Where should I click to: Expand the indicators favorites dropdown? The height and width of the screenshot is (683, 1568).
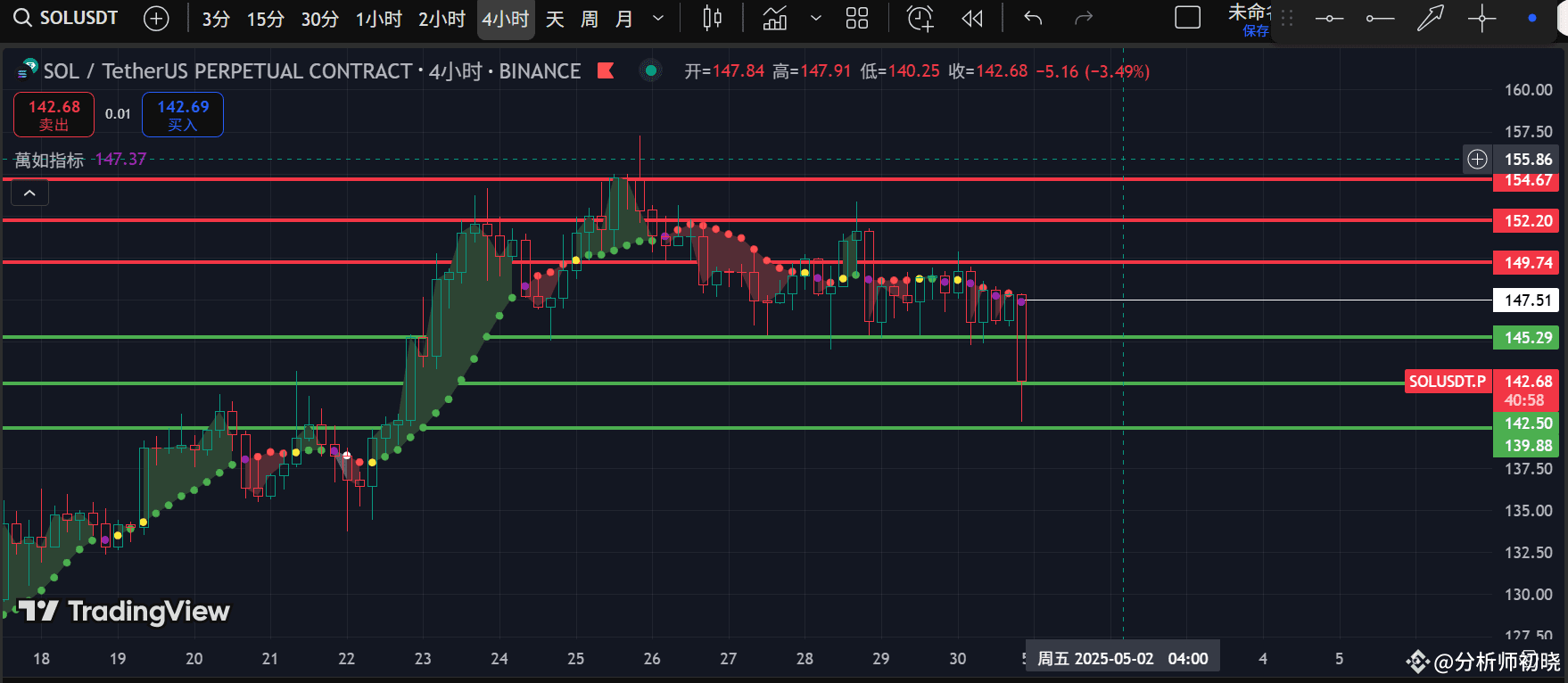pyautogui.click(x=815, y=18)
